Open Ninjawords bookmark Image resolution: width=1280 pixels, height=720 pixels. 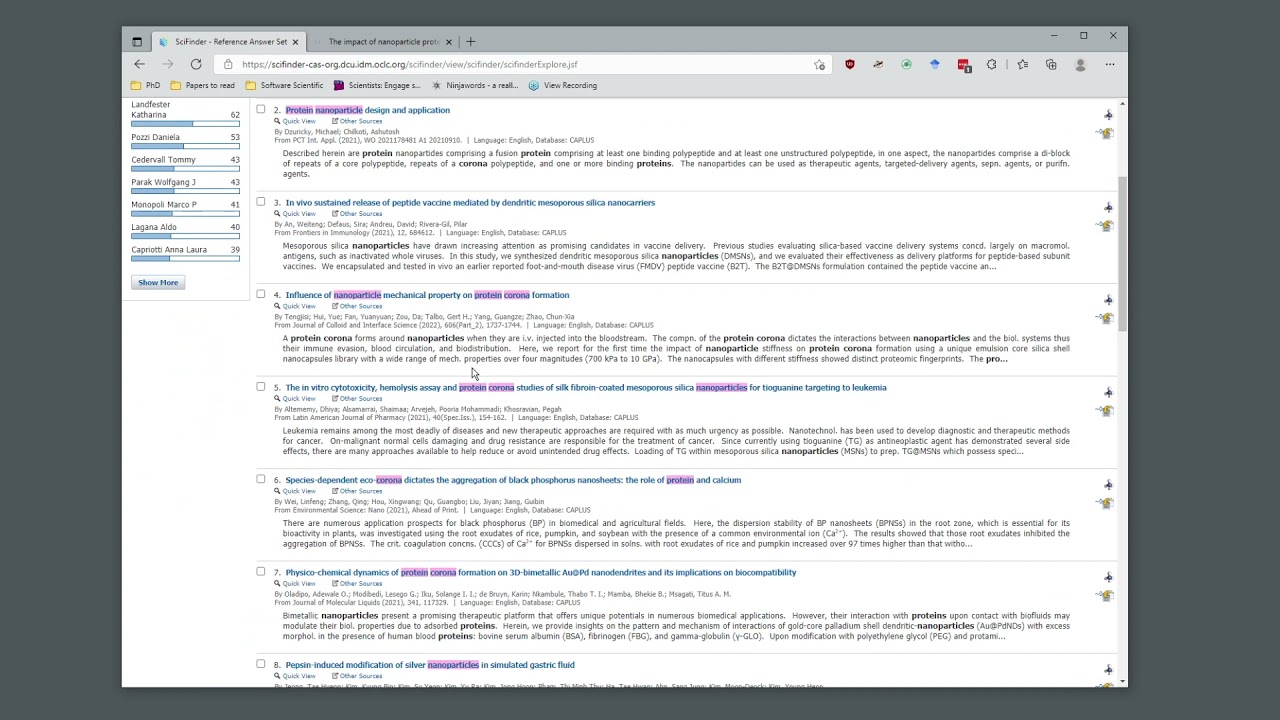coord(475,86)
